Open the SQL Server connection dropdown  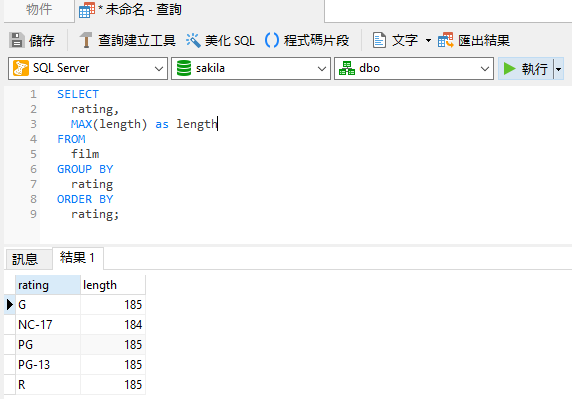tap(158, 69)
